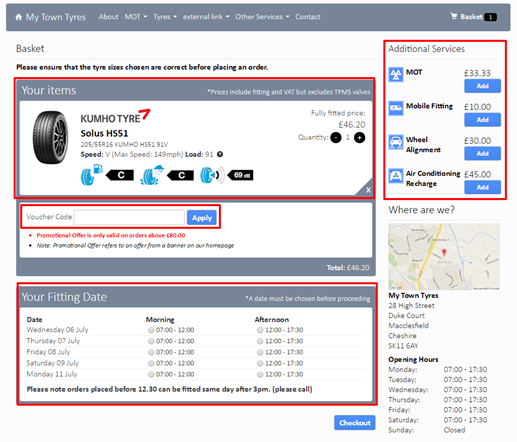Click the Mobile Fitting van icon
The height and width of the screenshot is (442, 517).
[x=396, y=108]
